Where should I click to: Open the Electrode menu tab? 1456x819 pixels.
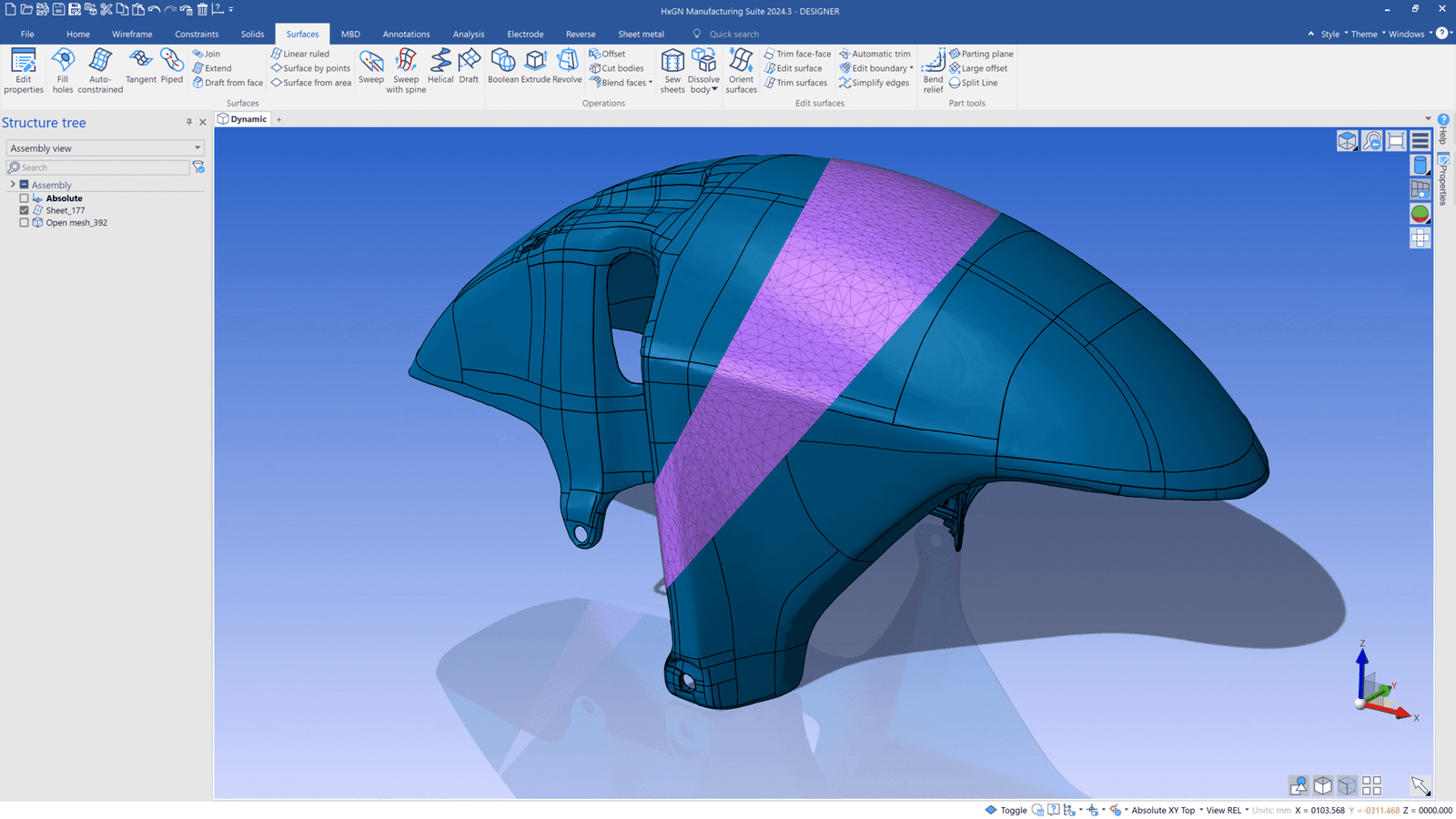(525, 34)
